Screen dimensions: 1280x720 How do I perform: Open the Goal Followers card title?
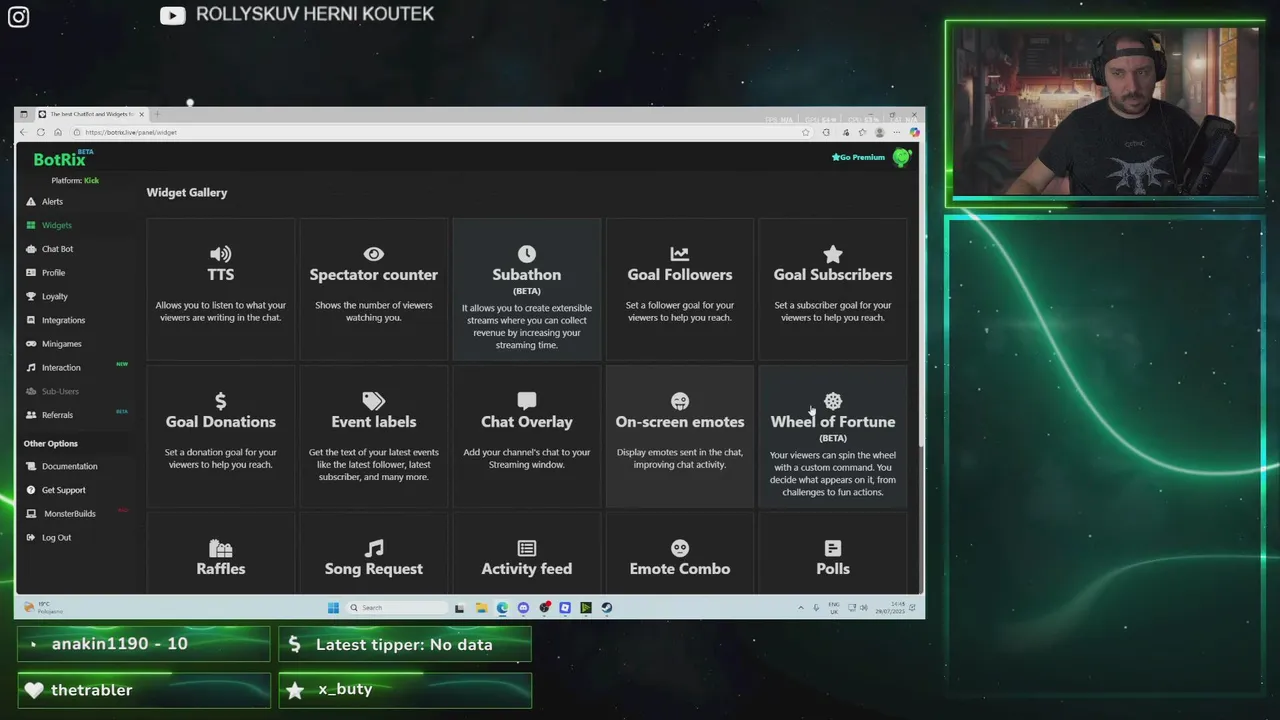679,275
